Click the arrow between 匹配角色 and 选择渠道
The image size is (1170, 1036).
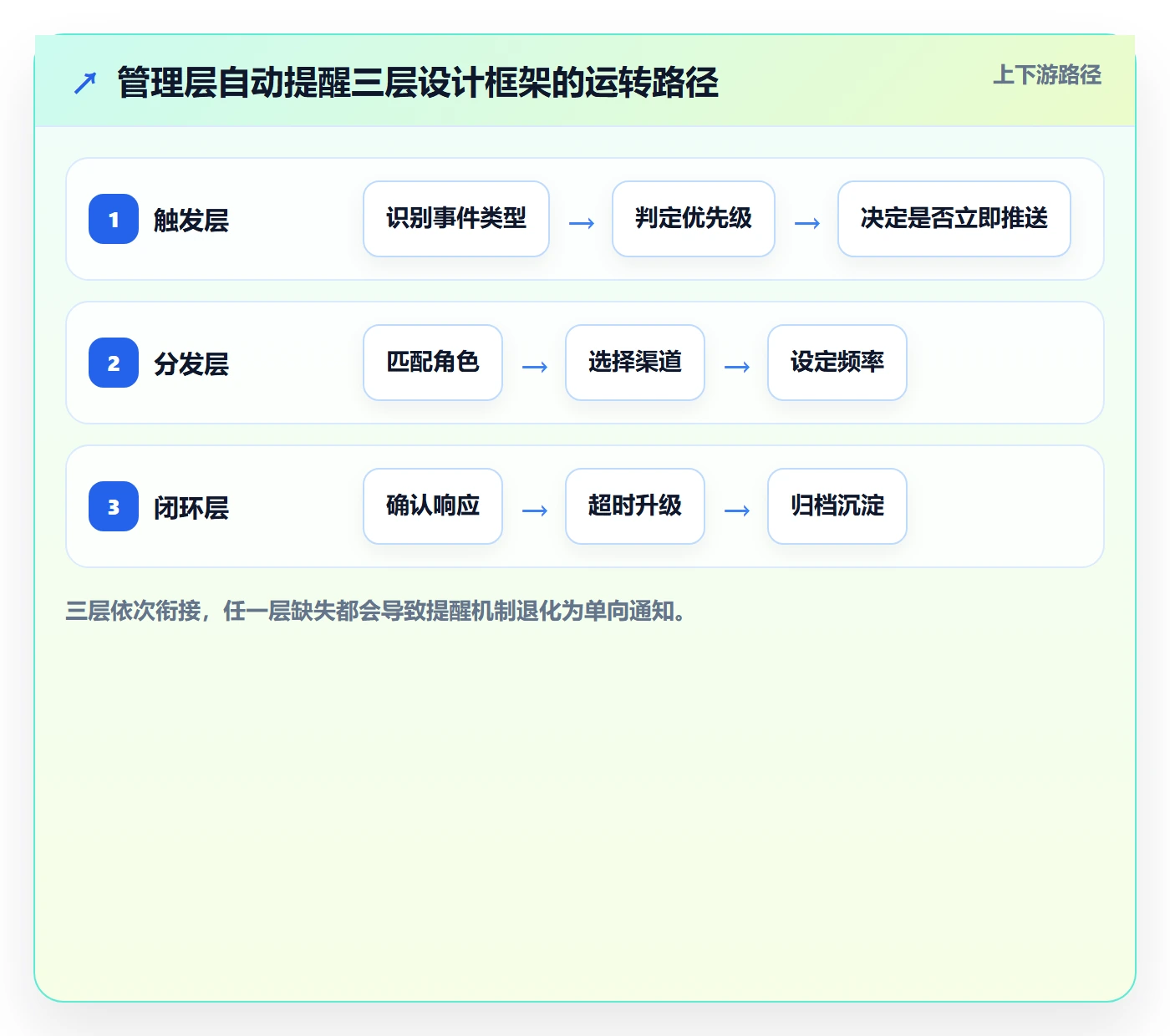point(535,367)
